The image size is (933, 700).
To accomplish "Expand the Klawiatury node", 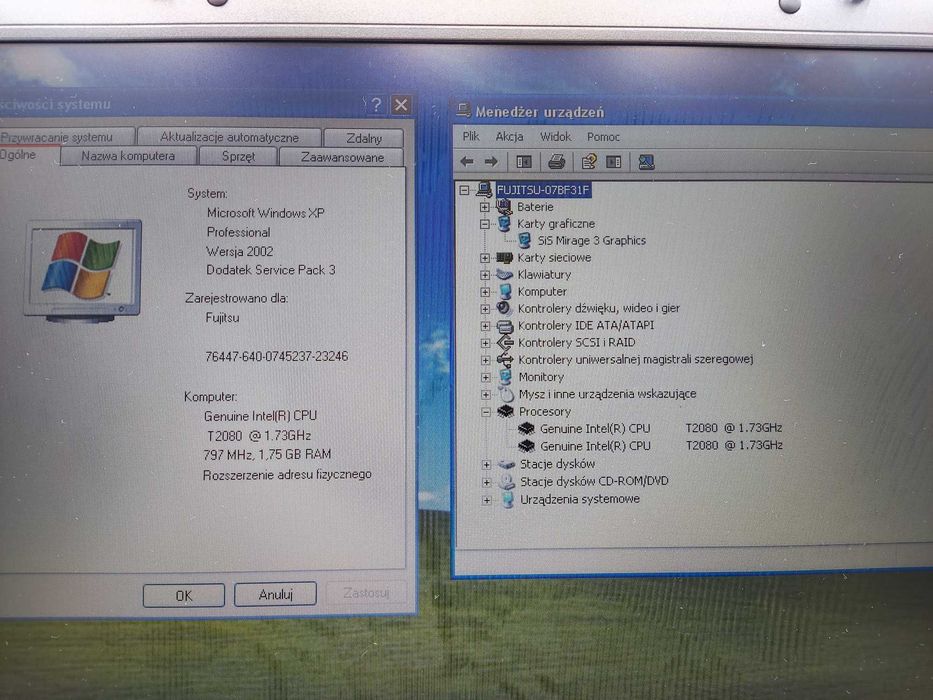I will pos(485,275).
